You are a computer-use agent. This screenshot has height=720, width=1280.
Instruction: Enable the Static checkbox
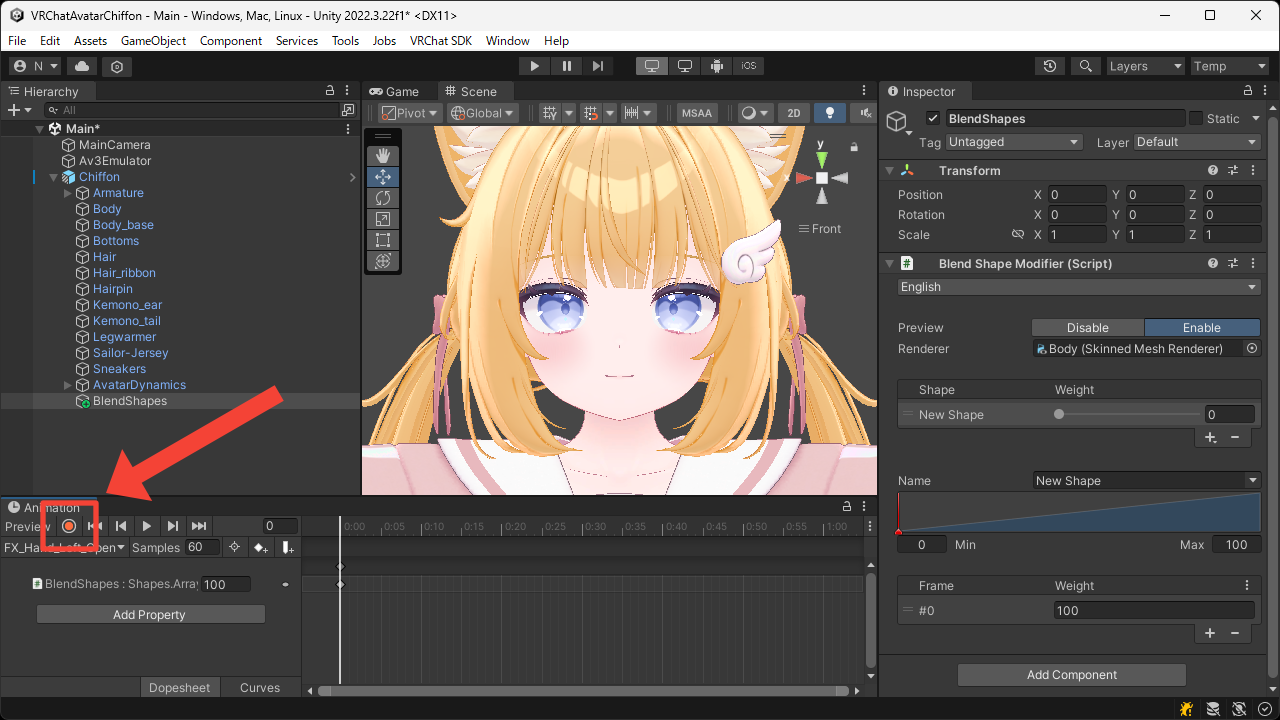pyautogui.click(x=1195, y=118)
